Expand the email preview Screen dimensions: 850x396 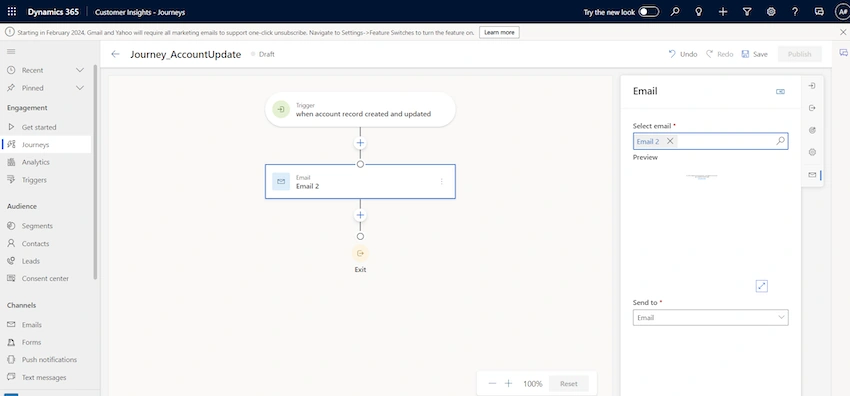[x=762, y=286]
